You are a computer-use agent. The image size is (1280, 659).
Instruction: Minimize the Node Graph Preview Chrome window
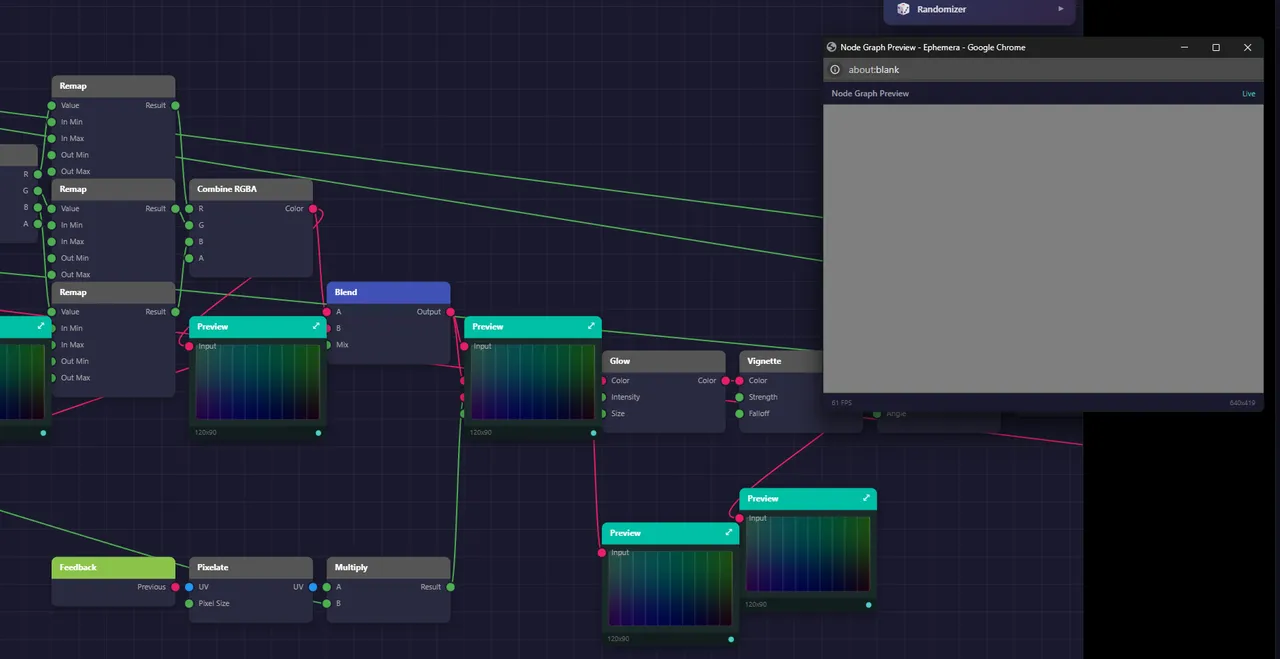(1184, 47)
